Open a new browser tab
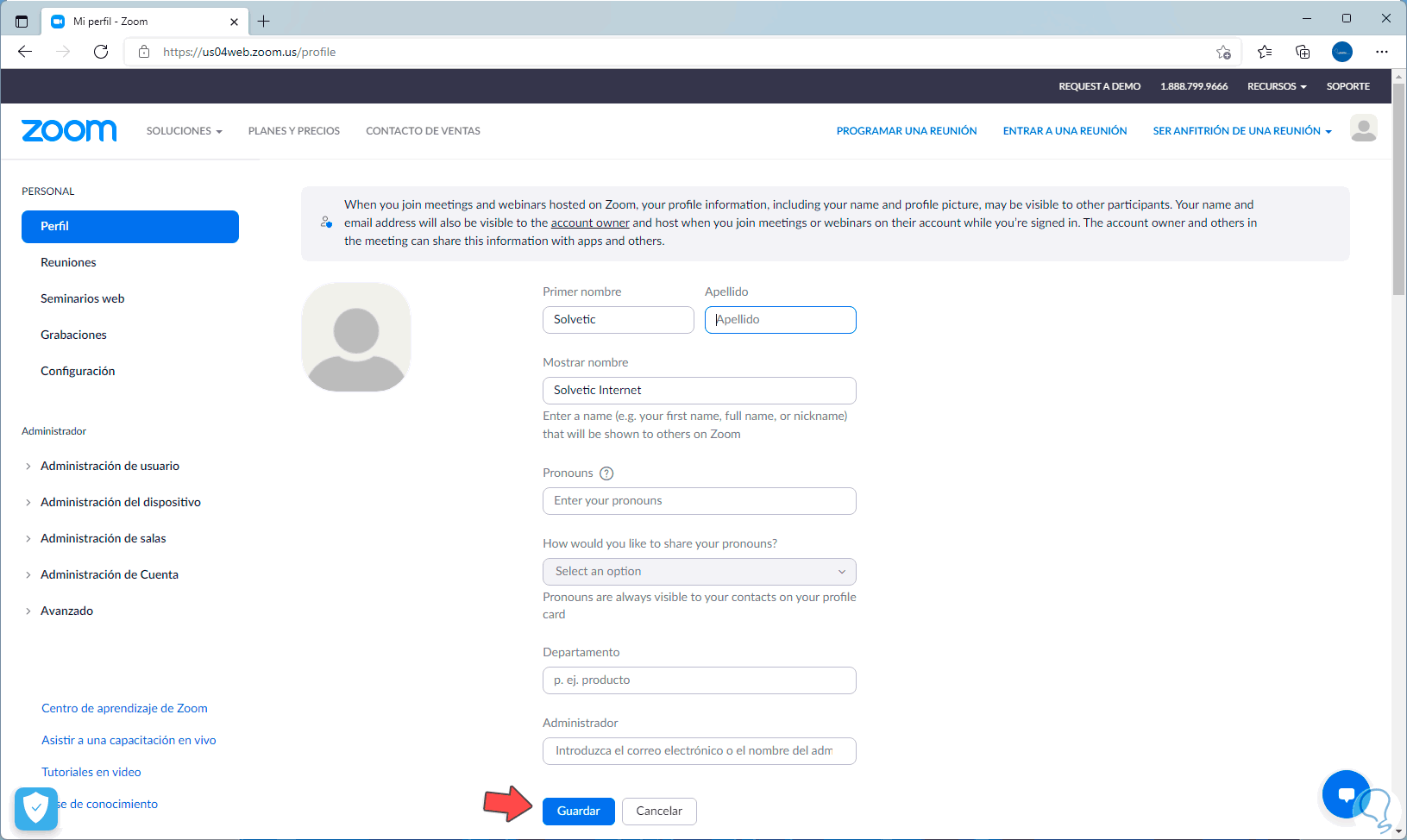This screenshot has height=840, width=1407. coord(264,21)
